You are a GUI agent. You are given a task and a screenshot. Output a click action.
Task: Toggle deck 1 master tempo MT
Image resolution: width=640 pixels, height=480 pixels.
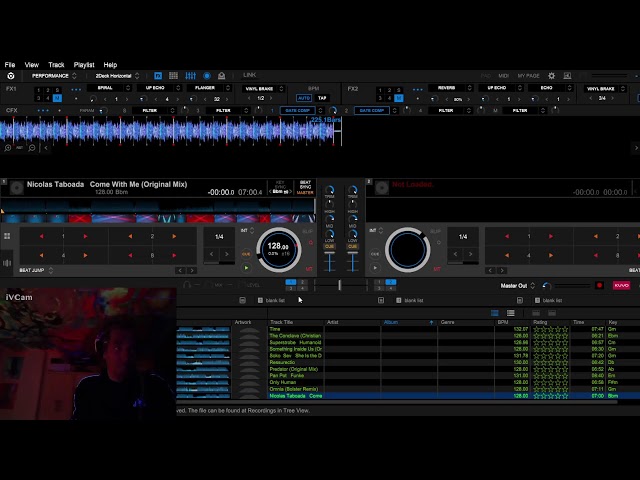point(309,269)
